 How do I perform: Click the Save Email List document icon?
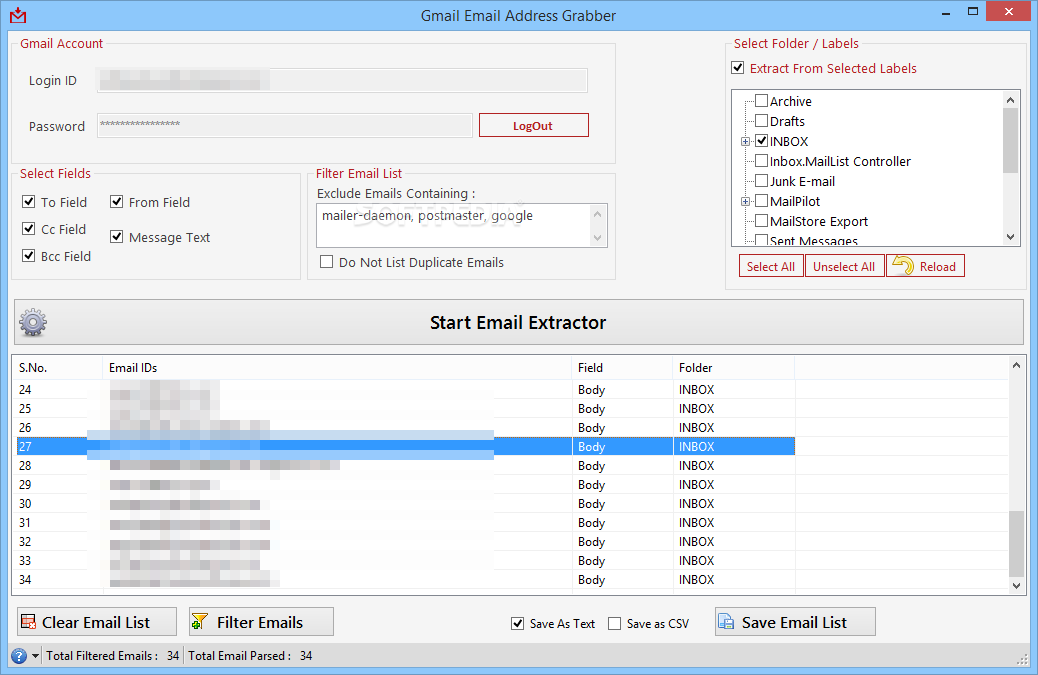pyautogui.click(x=726, y=622)
